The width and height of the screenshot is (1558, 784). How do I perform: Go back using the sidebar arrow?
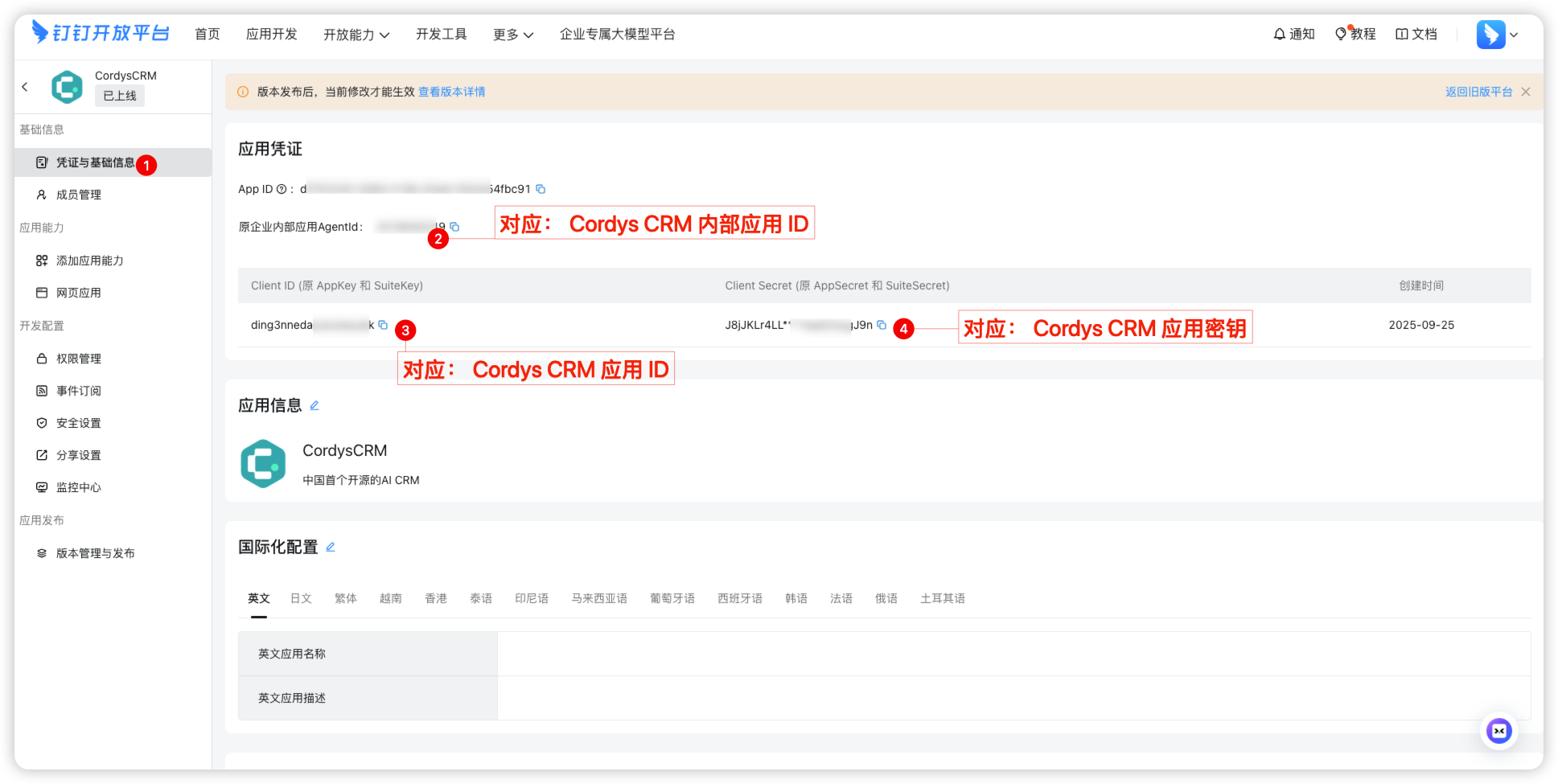tap(25, 87)
